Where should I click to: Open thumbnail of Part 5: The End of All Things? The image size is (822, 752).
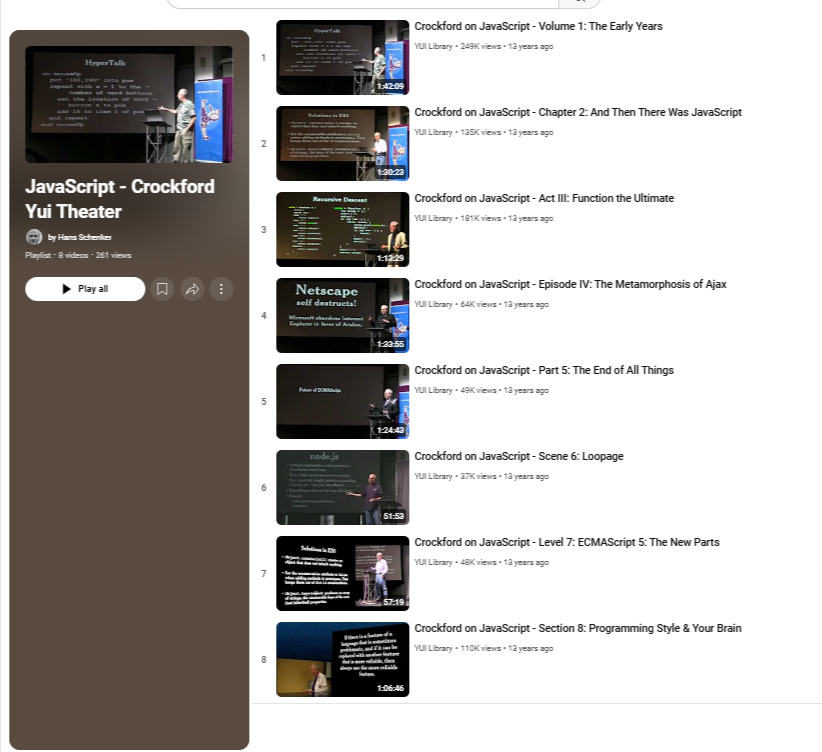tap(343, 402)
